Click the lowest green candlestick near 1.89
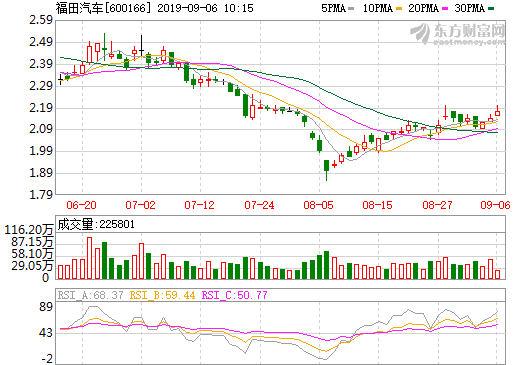The height and width of the screenshot is (365, 520). (x=326, y=170)
